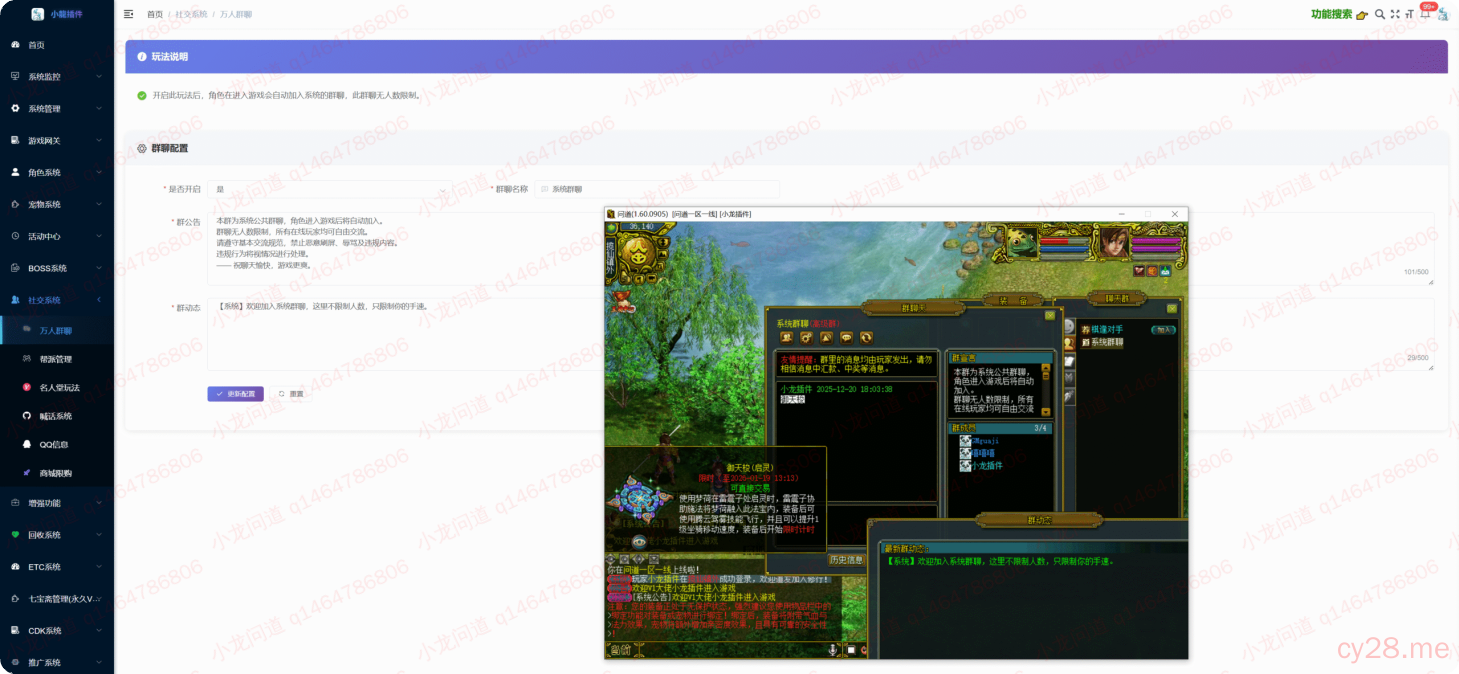Click the 群公告 scrollbar down arrow in game
1459x674 pixels.
click(1046, 411)
